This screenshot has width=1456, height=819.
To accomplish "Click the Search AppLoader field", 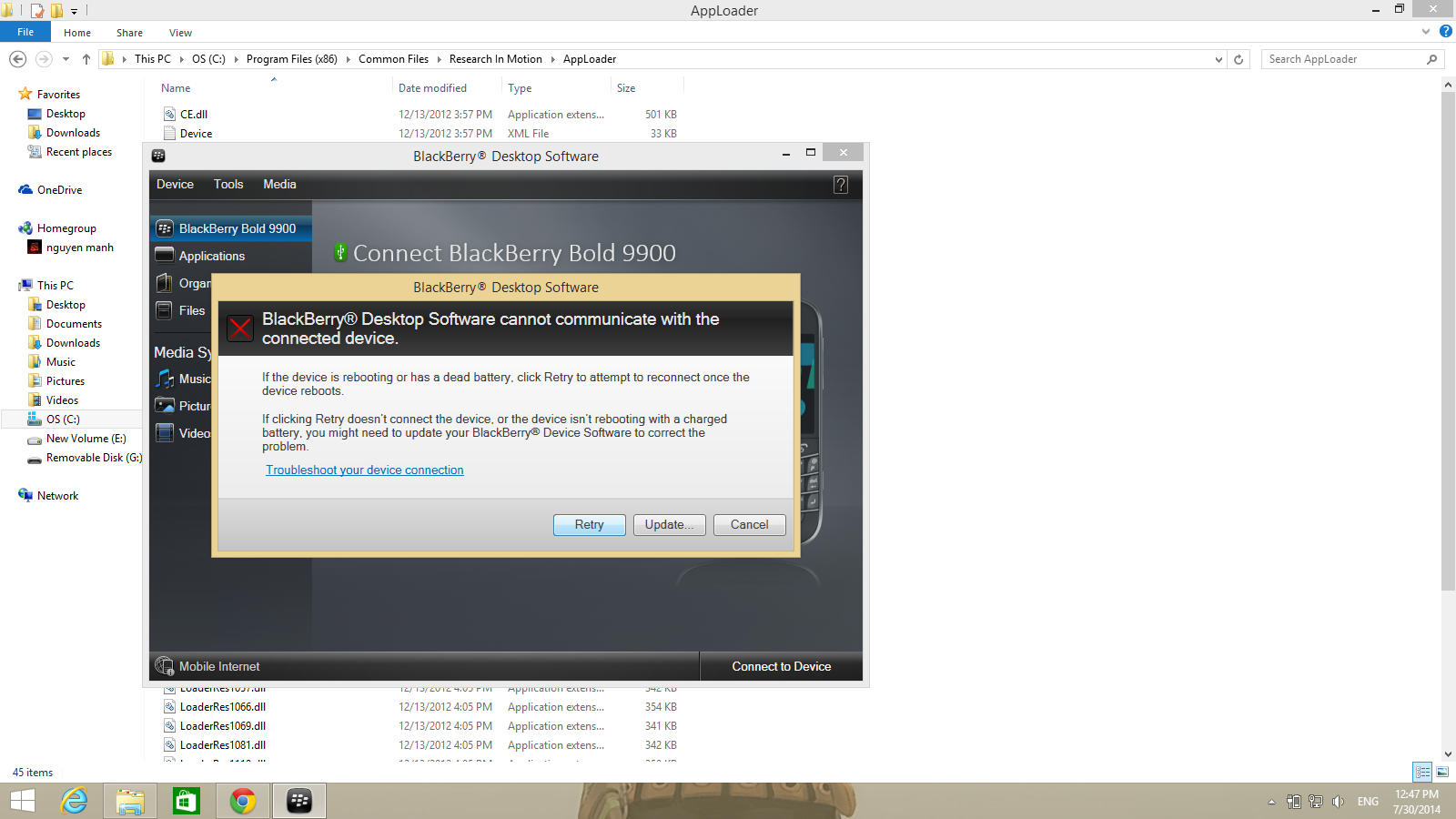I will tap(1352, 59).
